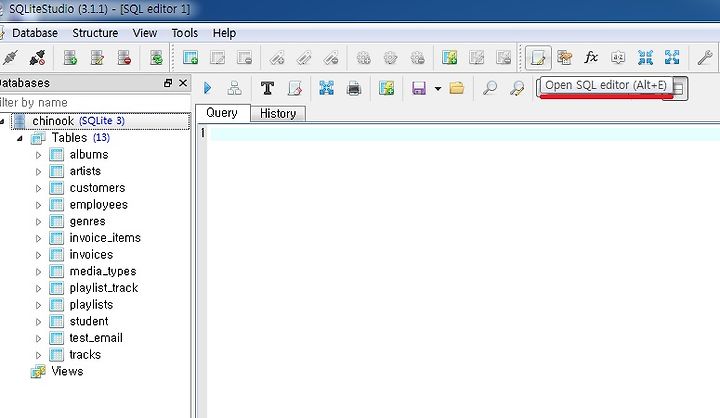This screenshot has width=720, height=418.
Task: Click the Edit database icon
Action: point(97,58)
